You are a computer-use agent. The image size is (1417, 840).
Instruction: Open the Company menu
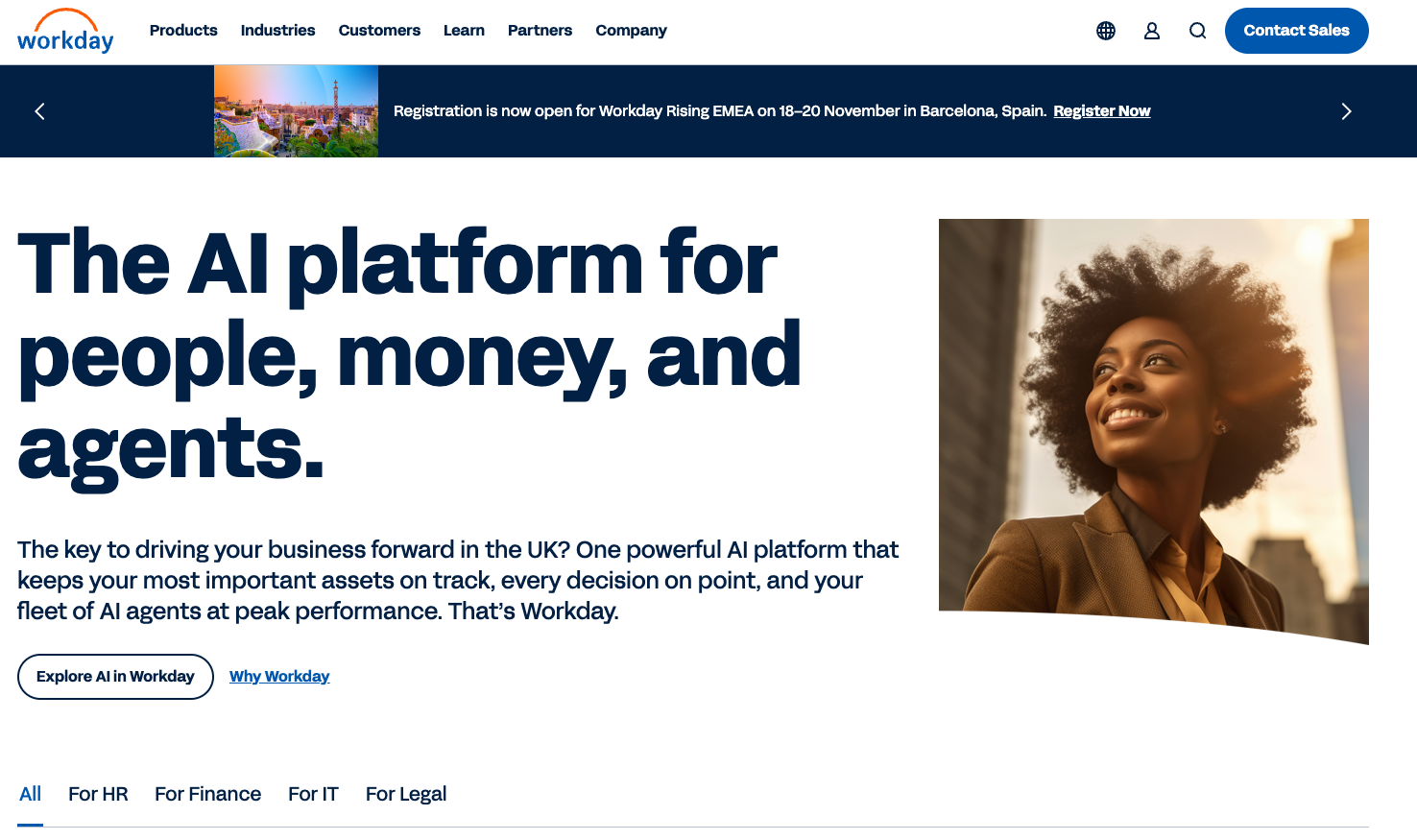point(631,31)
